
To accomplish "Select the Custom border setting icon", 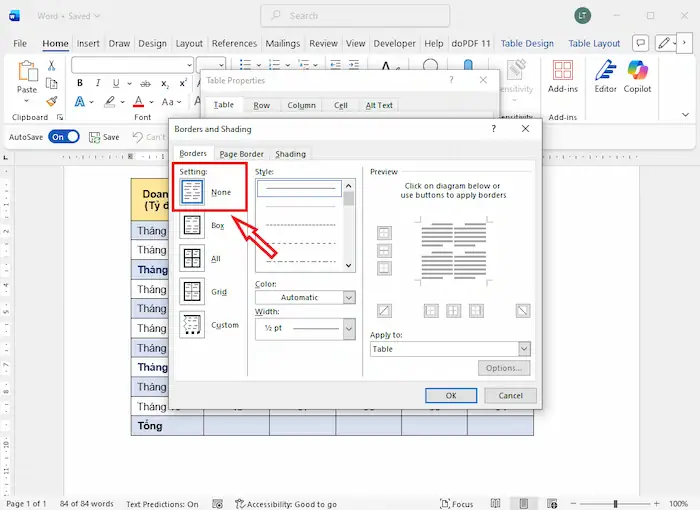I will point(192,325).
